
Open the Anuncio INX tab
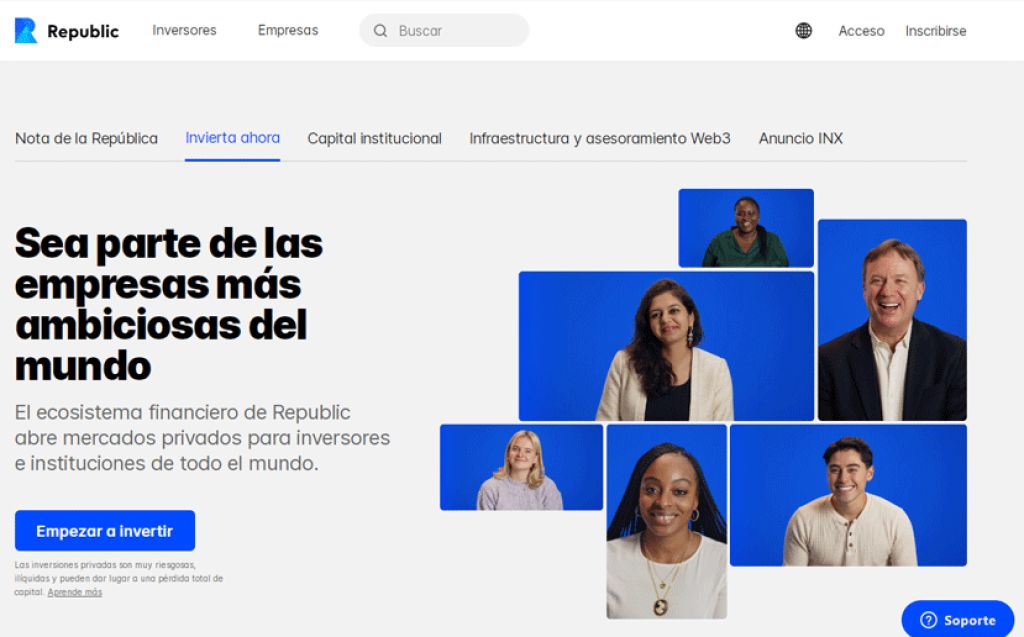[801, 139]
